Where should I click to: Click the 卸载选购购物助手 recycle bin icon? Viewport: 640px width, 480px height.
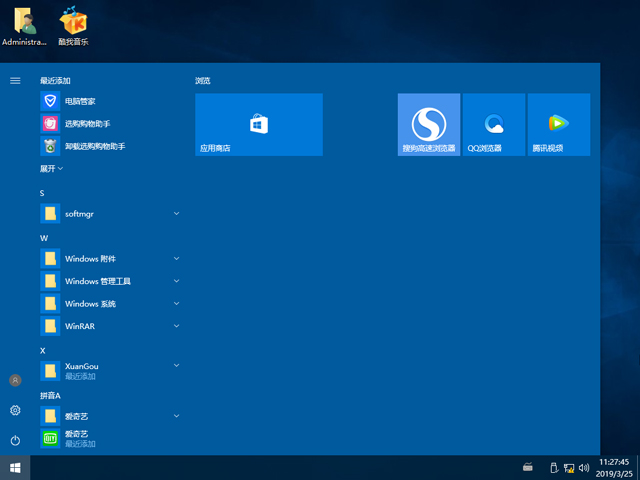click(x=50, y=146)
